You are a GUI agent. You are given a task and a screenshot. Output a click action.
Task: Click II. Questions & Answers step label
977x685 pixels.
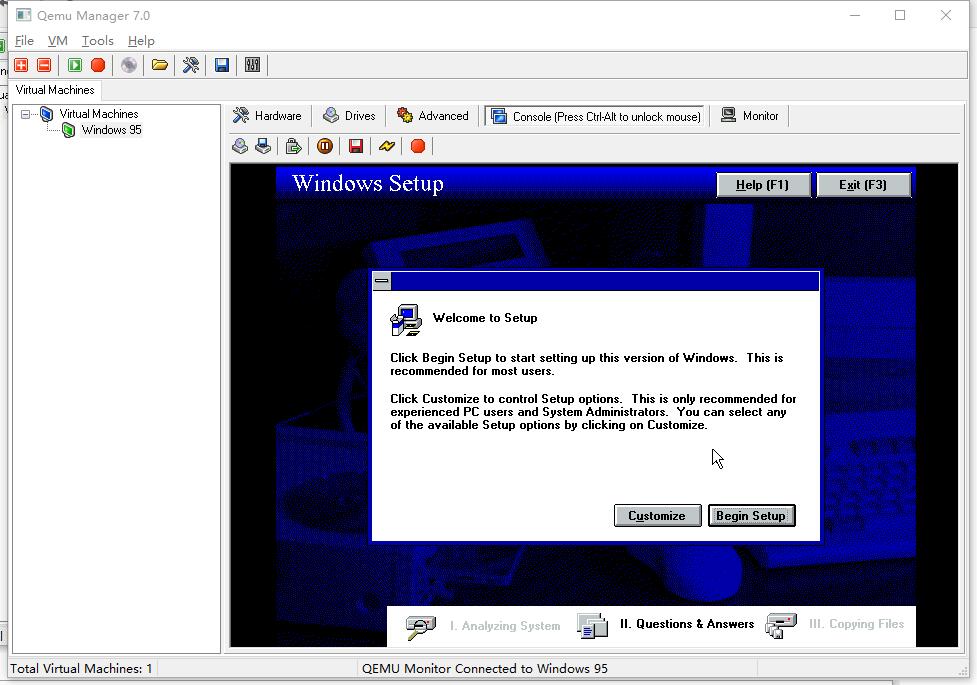point(687,624)
